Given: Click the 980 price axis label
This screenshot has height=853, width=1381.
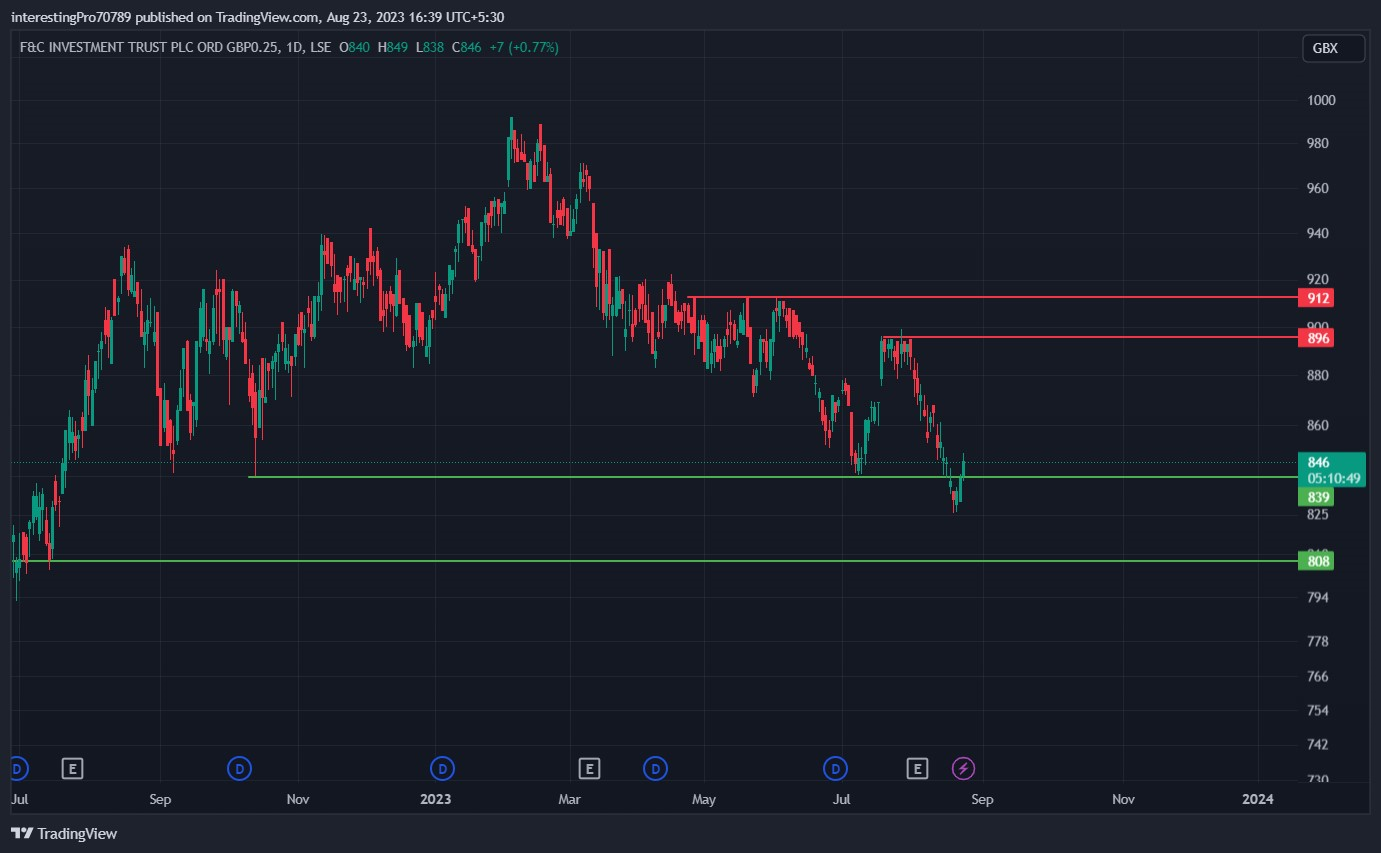Looking at the screenshot, I should point(1318,143).
